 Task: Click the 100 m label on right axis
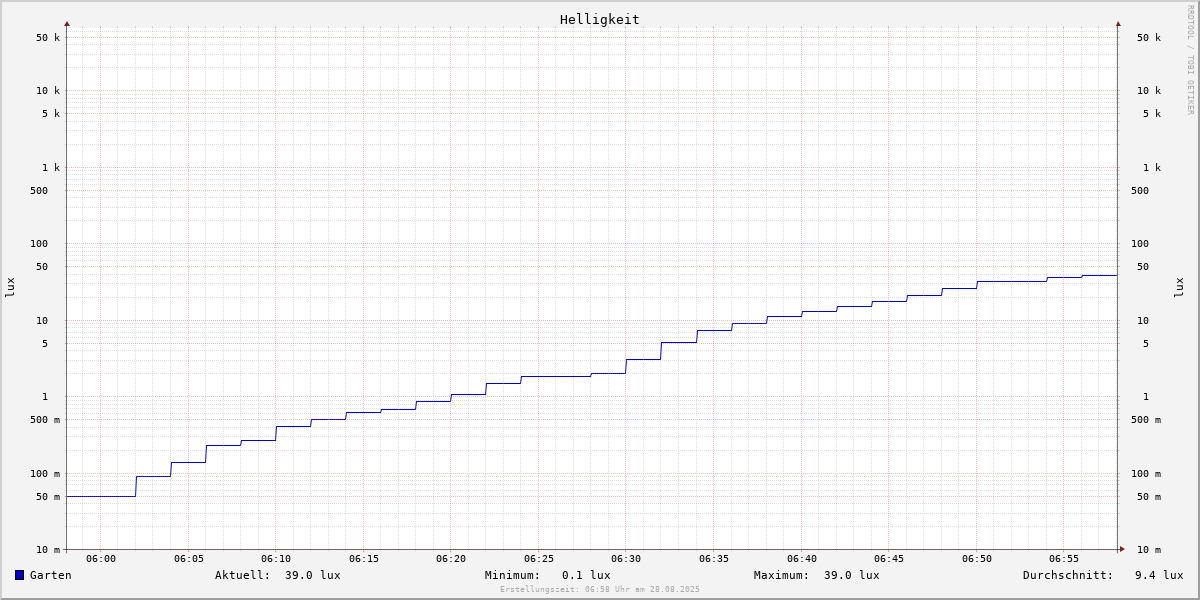1146,474
